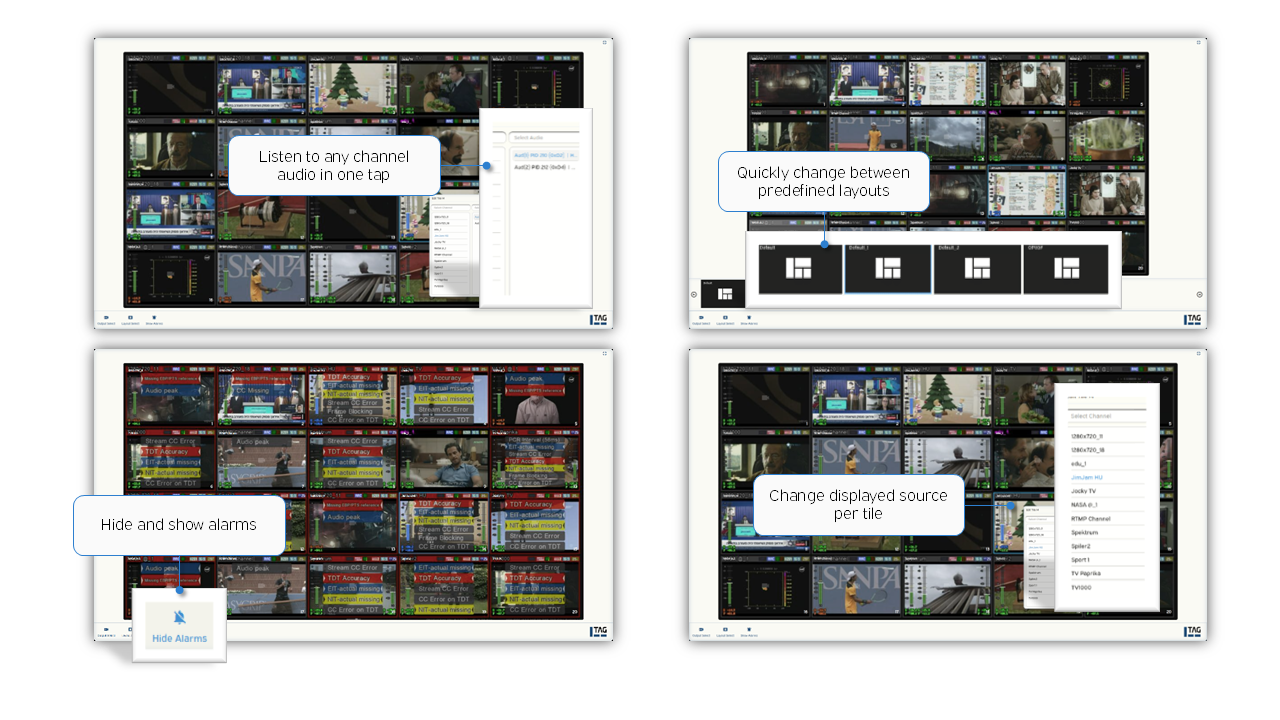Click the Hide Alarms bell icon

[x=180, y=617]
